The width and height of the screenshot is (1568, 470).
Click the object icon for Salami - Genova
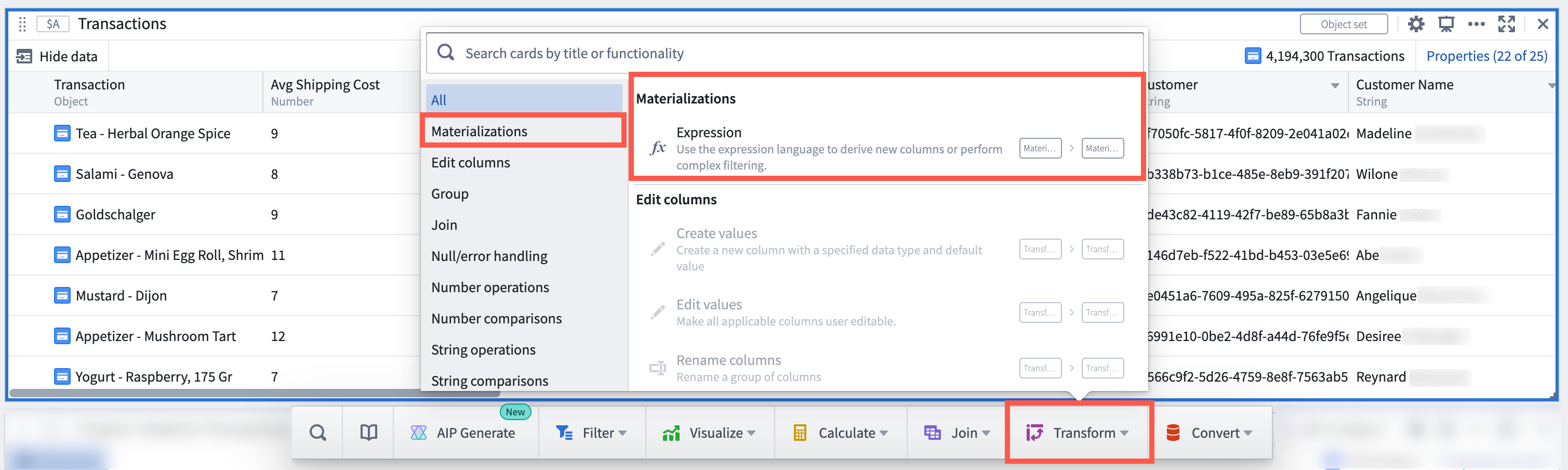point(62,174)
